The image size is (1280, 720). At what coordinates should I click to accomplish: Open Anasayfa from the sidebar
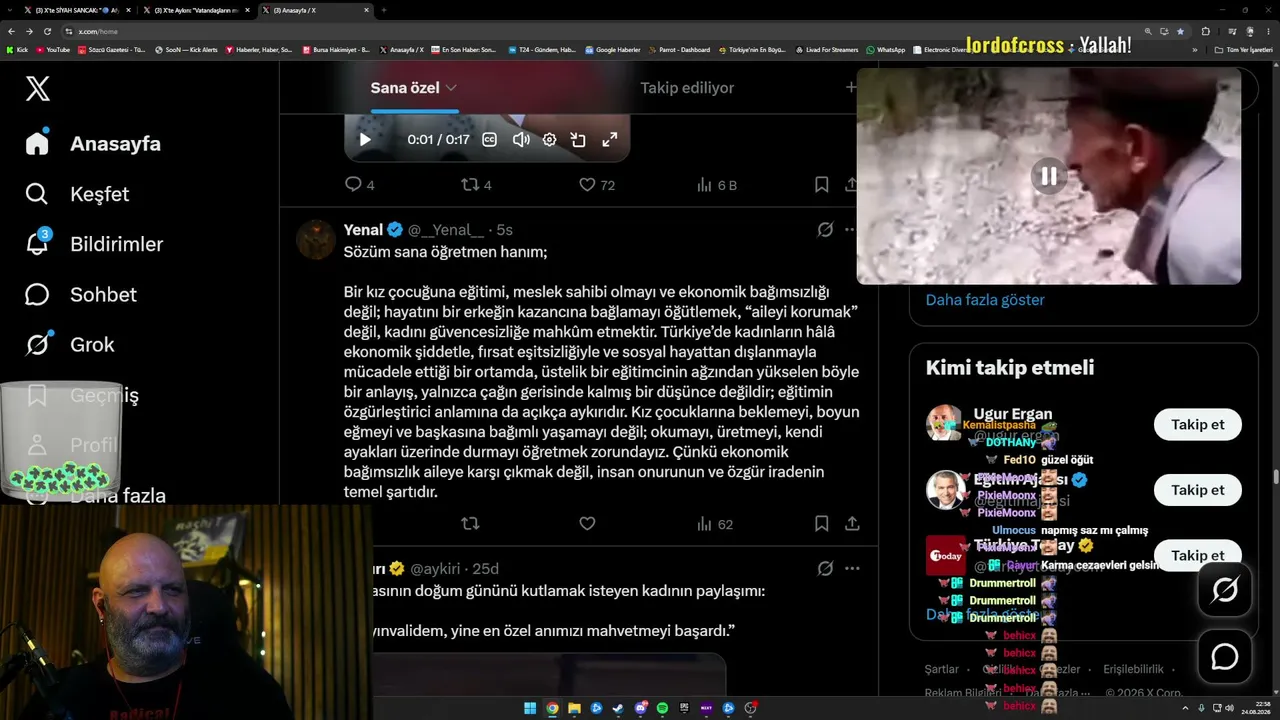click(x=94, y=143)
